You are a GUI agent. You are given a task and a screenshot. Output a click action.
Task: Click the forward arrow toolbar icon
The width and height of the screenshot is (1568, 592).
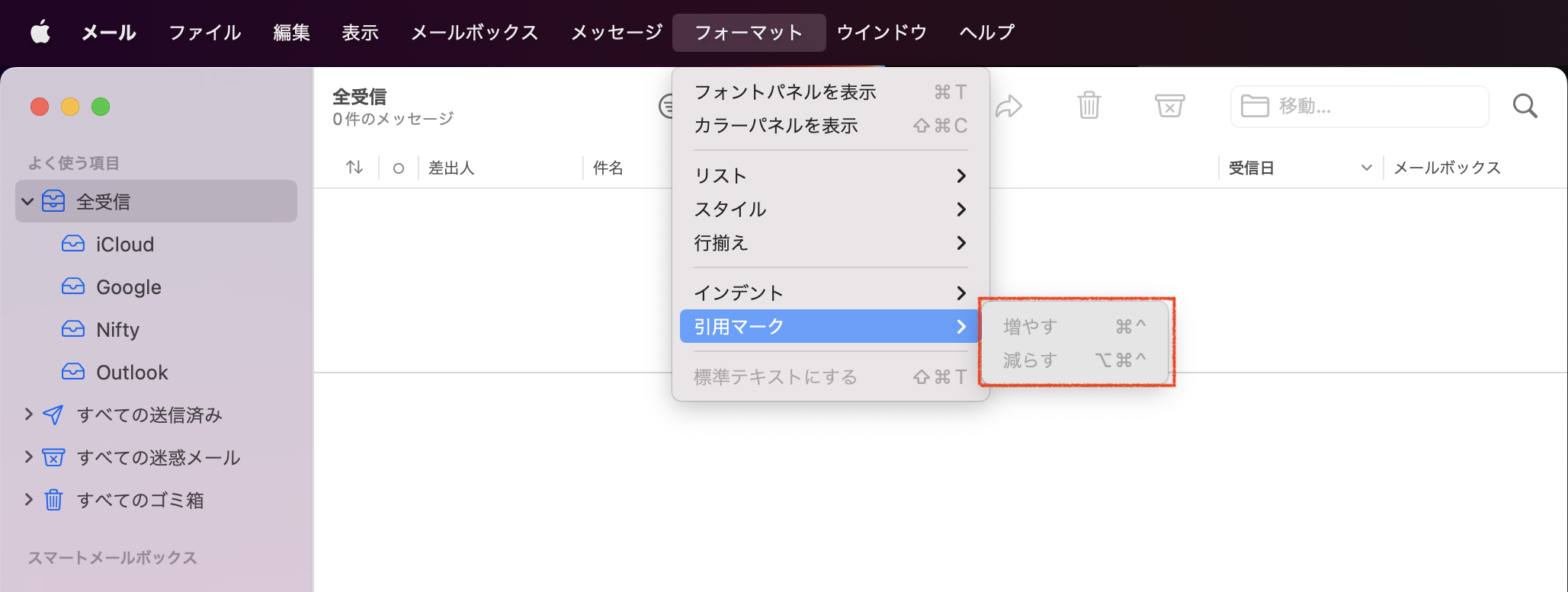1008,106
